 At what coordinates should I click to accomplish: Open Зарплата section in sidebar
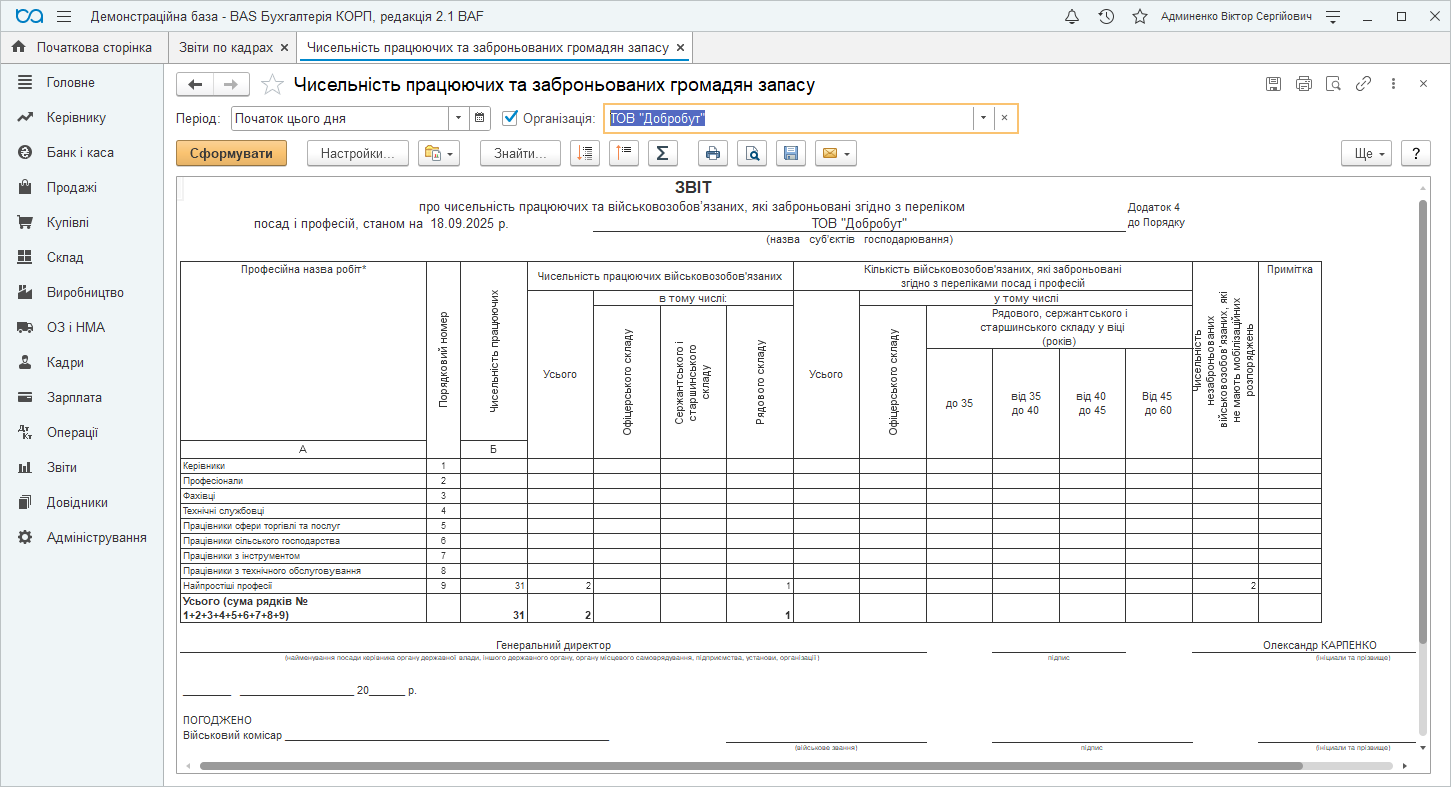(x=74, y=397)
